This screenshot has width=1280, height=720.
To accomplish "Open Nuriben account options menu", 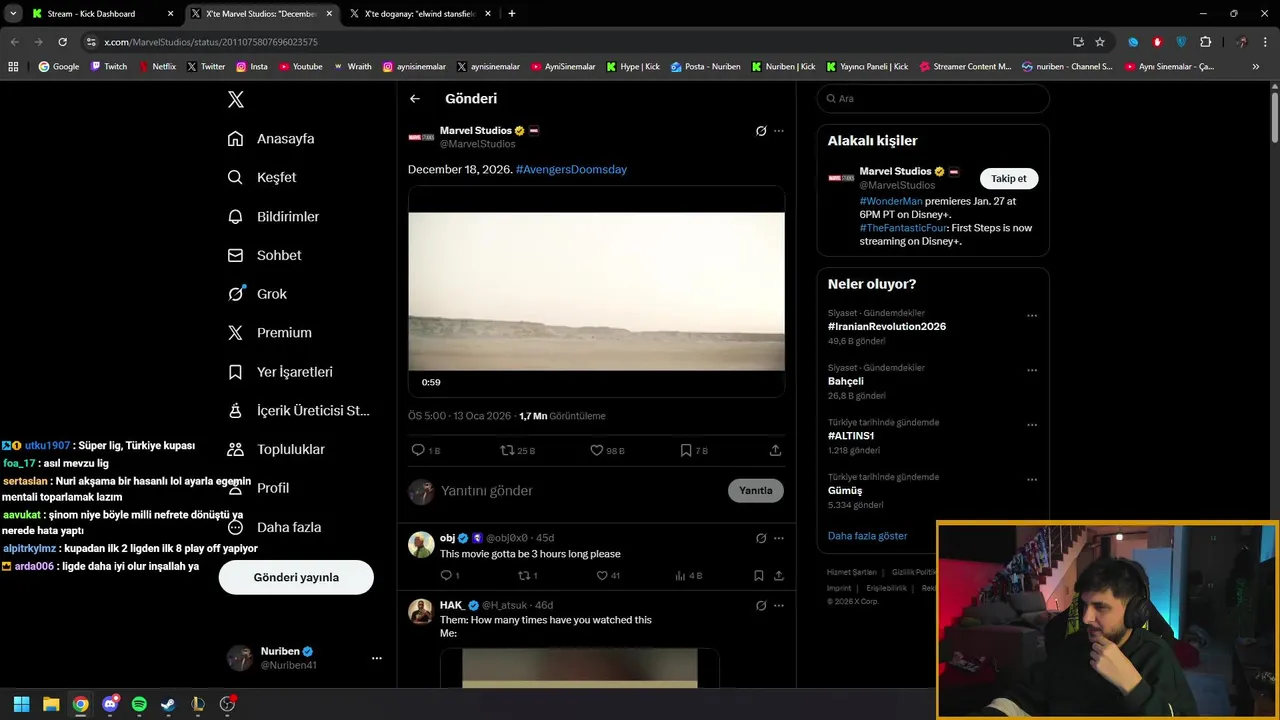I will tap(377, 658).
